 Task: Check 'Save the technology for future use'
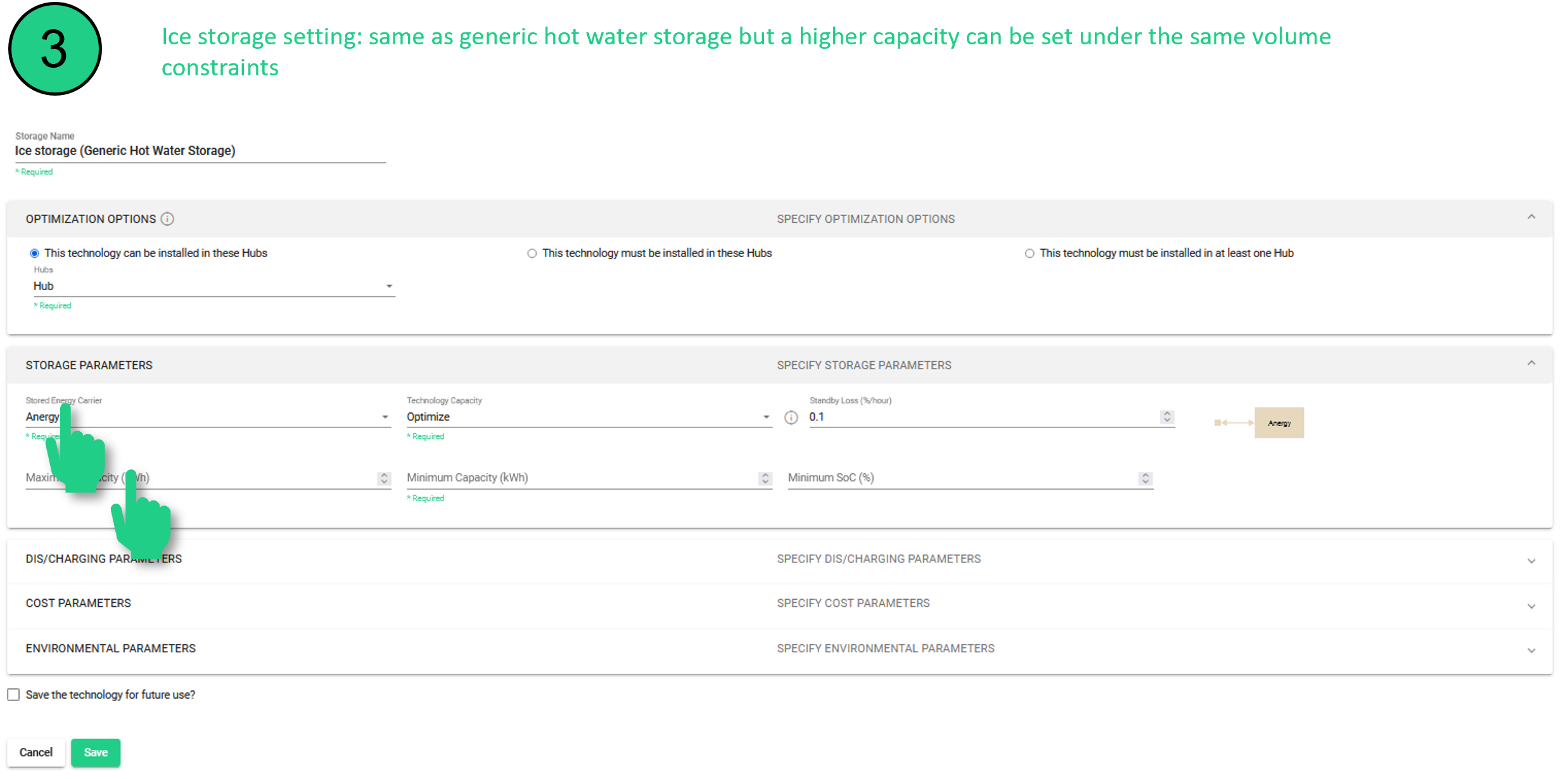[13, 695]
